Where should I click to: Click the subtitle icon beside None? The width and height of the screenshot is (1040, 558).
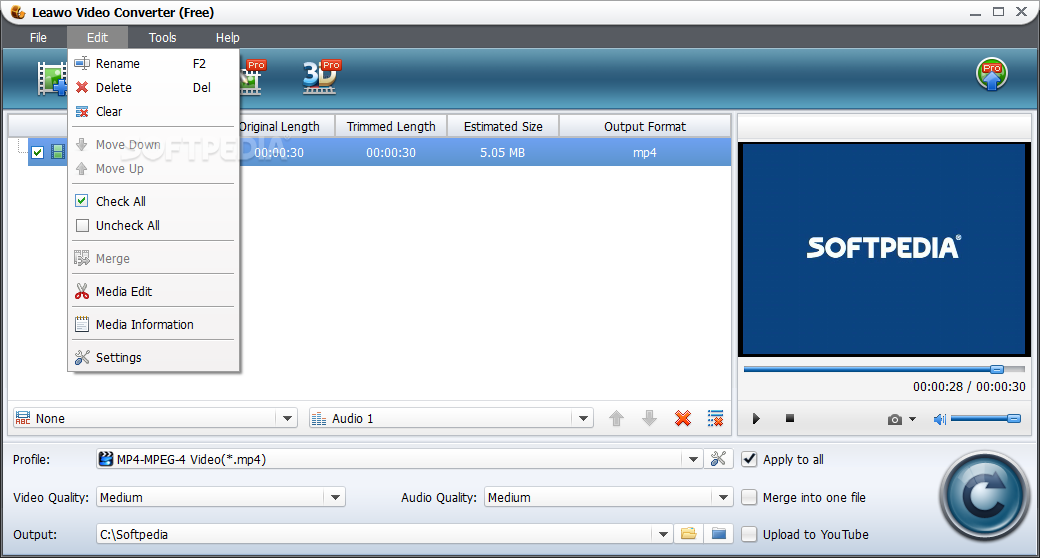[23, 418]
